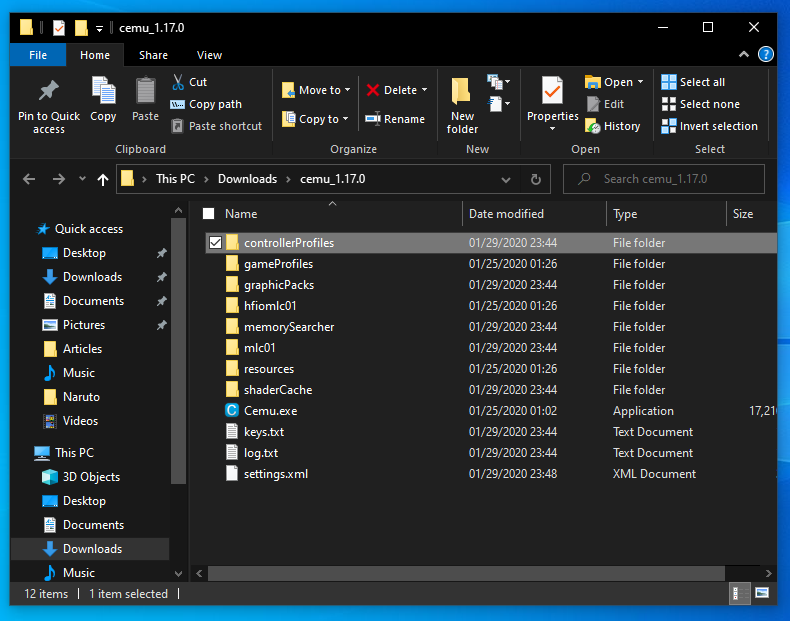This screenshot has height=621, width=790.
Task: Click the History icon
Action: (592, 126)
